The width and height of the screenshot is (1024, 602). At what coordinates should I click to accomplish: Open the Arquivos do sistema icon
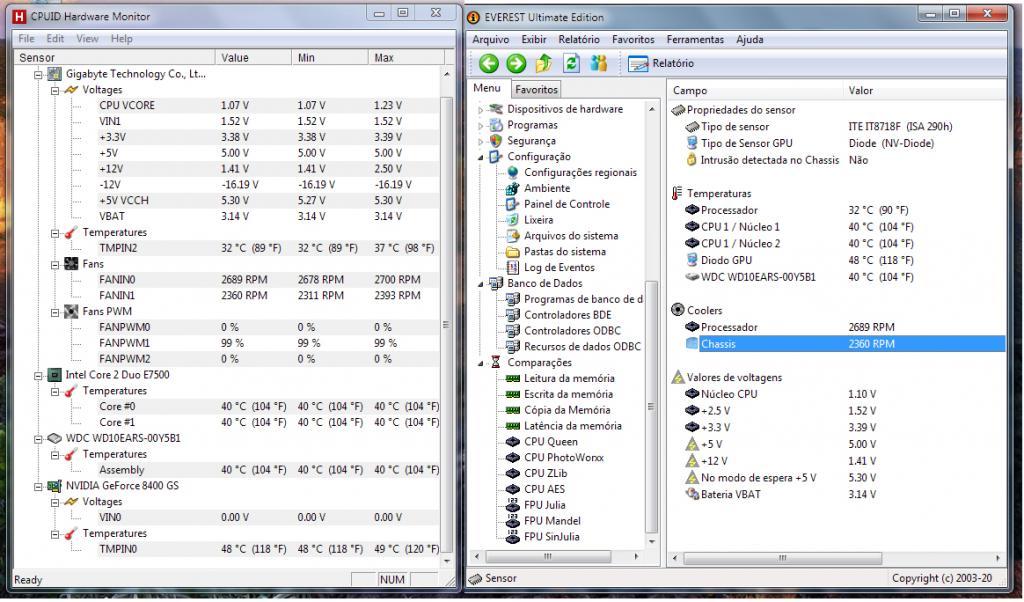513,236
